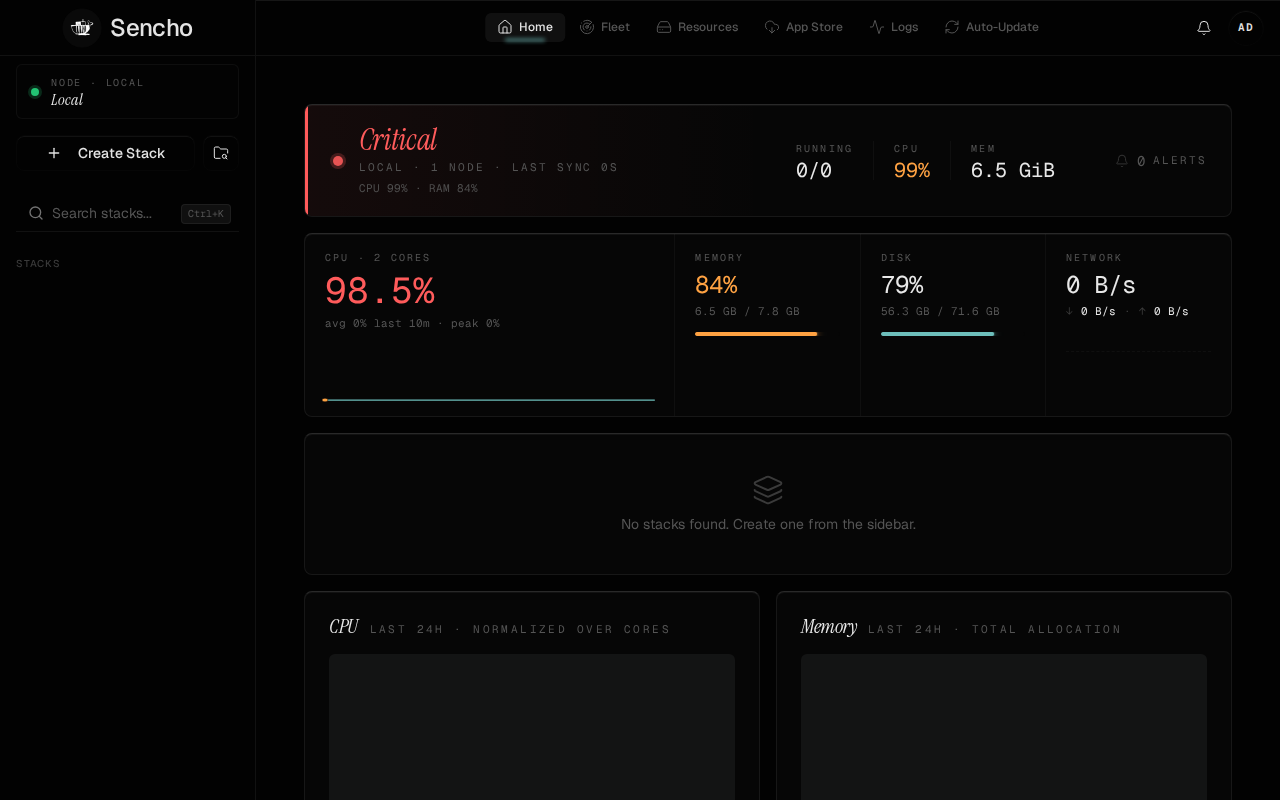Click the 84% memory value
This screenshot has height=800, width=1280.
[716, 285]
